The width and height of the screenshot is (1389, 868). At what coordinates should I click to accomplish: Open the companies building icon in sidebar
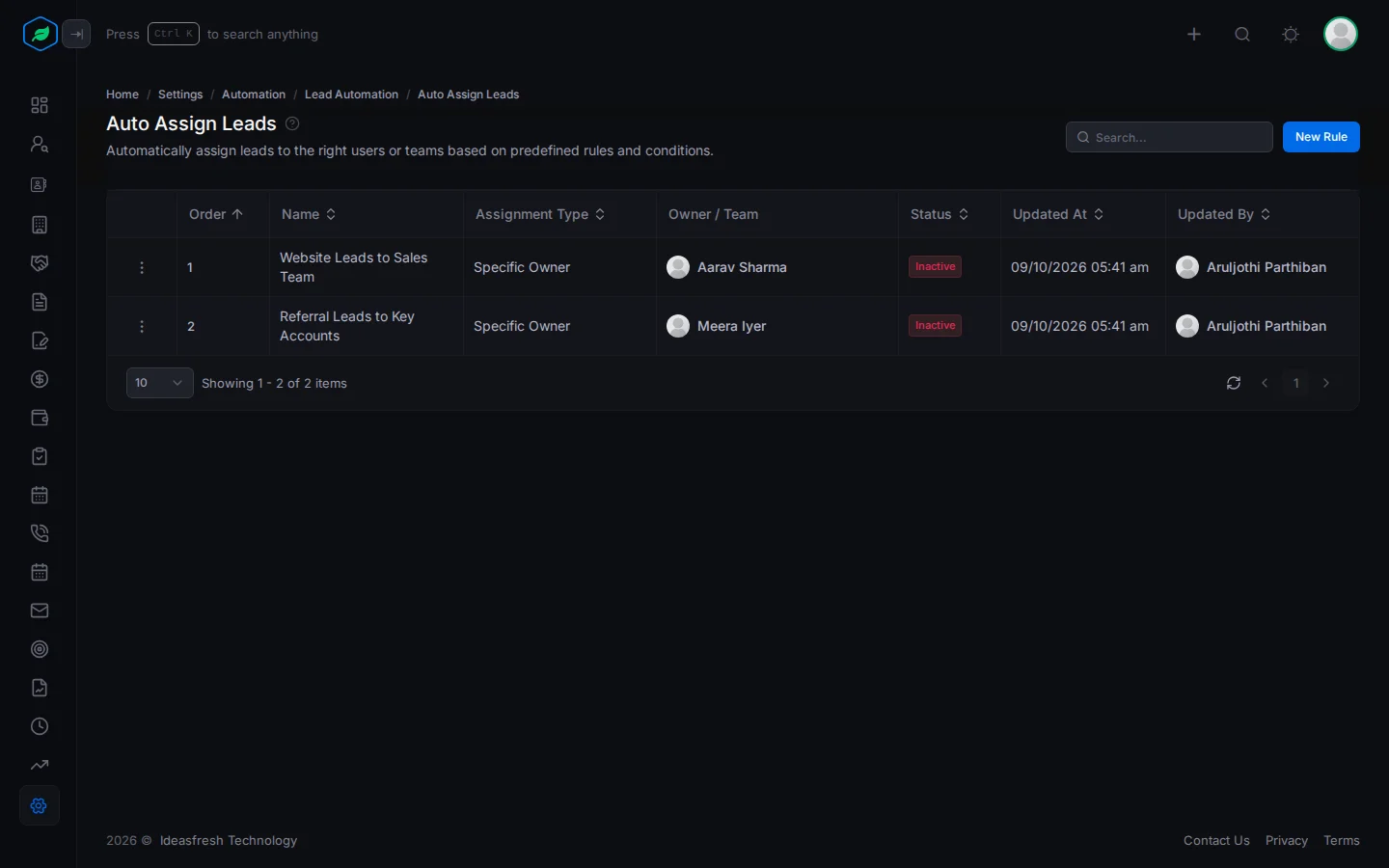(40, 225)
